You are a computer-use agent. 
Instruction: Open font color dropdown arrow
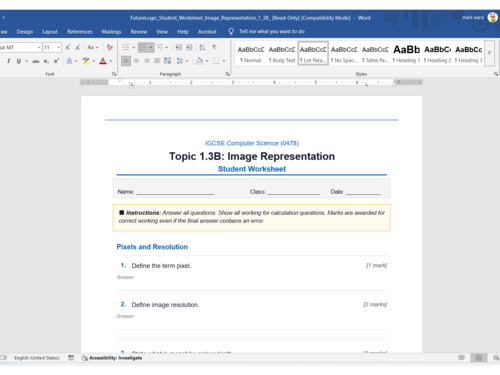[x=111, y=61]
